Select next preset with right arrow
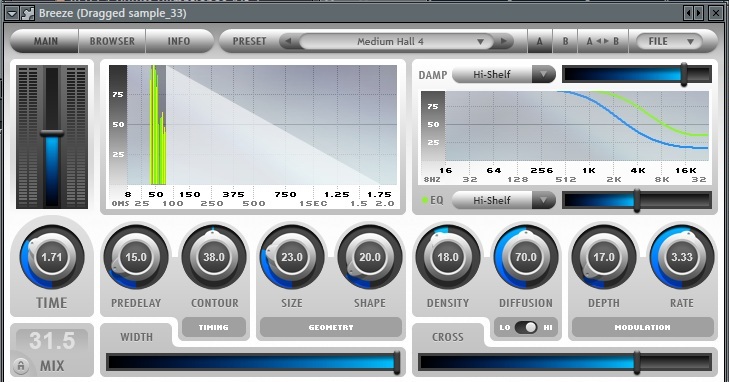Image resolution: width=729 pixels, height=382 pixels. (x=504, y=41)
